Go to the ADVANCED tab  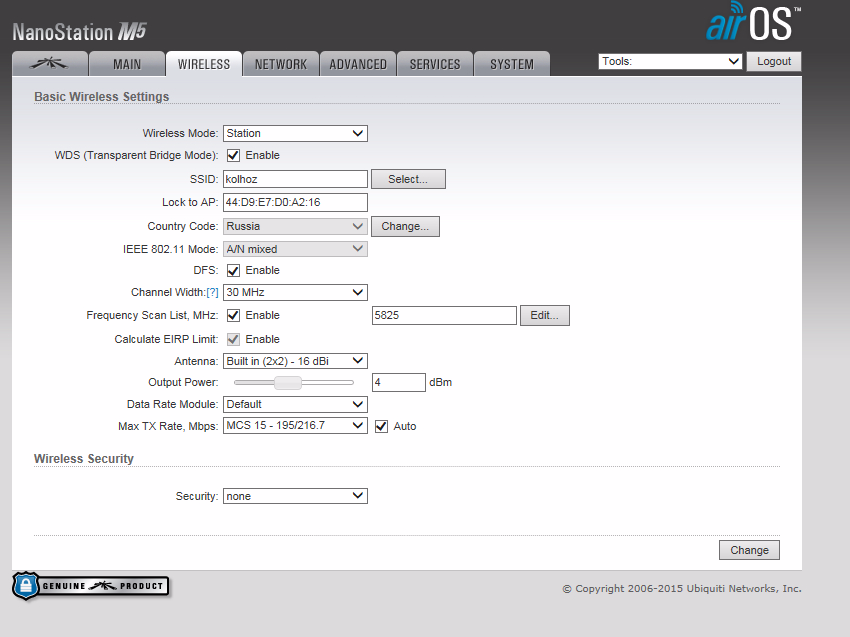coord(358,64)
